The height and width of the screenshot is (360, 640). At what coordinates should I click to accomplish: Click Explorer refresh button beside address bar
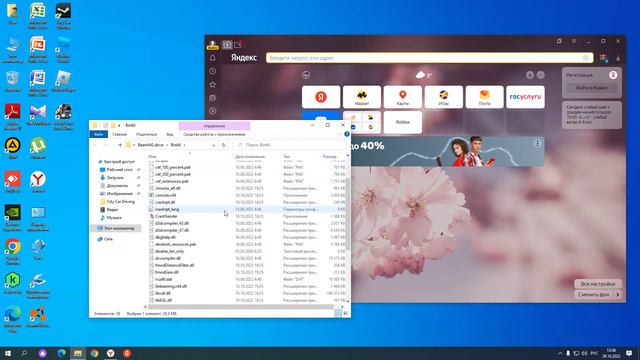(224, 145)
